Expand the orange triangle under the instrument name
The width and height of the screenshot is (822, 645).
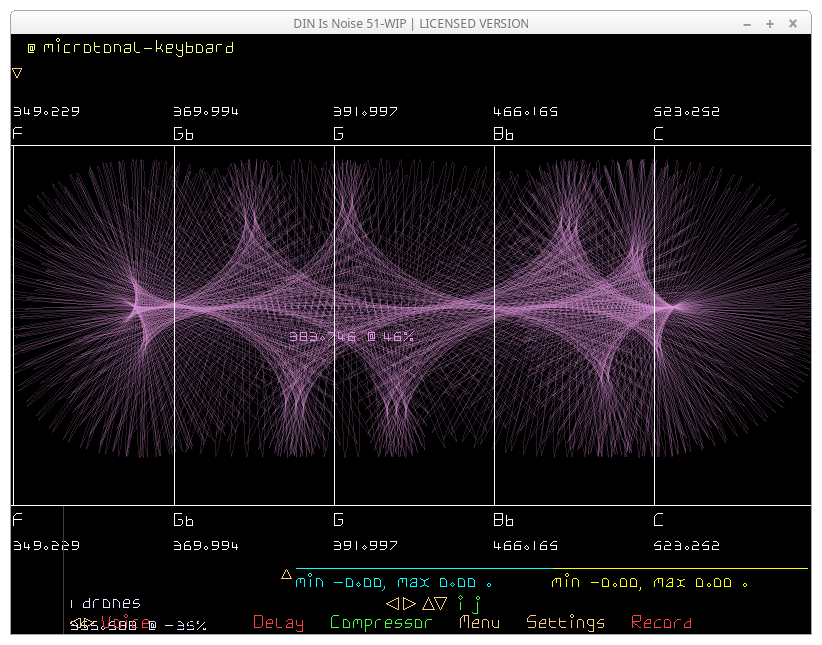tap(17, 72)
